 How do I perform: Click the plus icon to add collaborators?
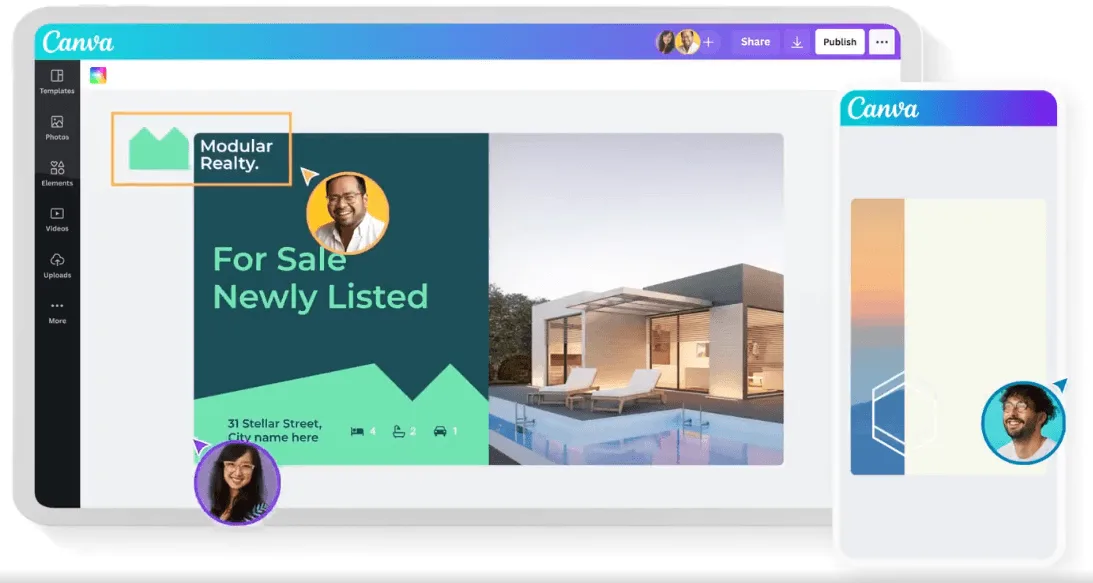(x=708, y=42)
